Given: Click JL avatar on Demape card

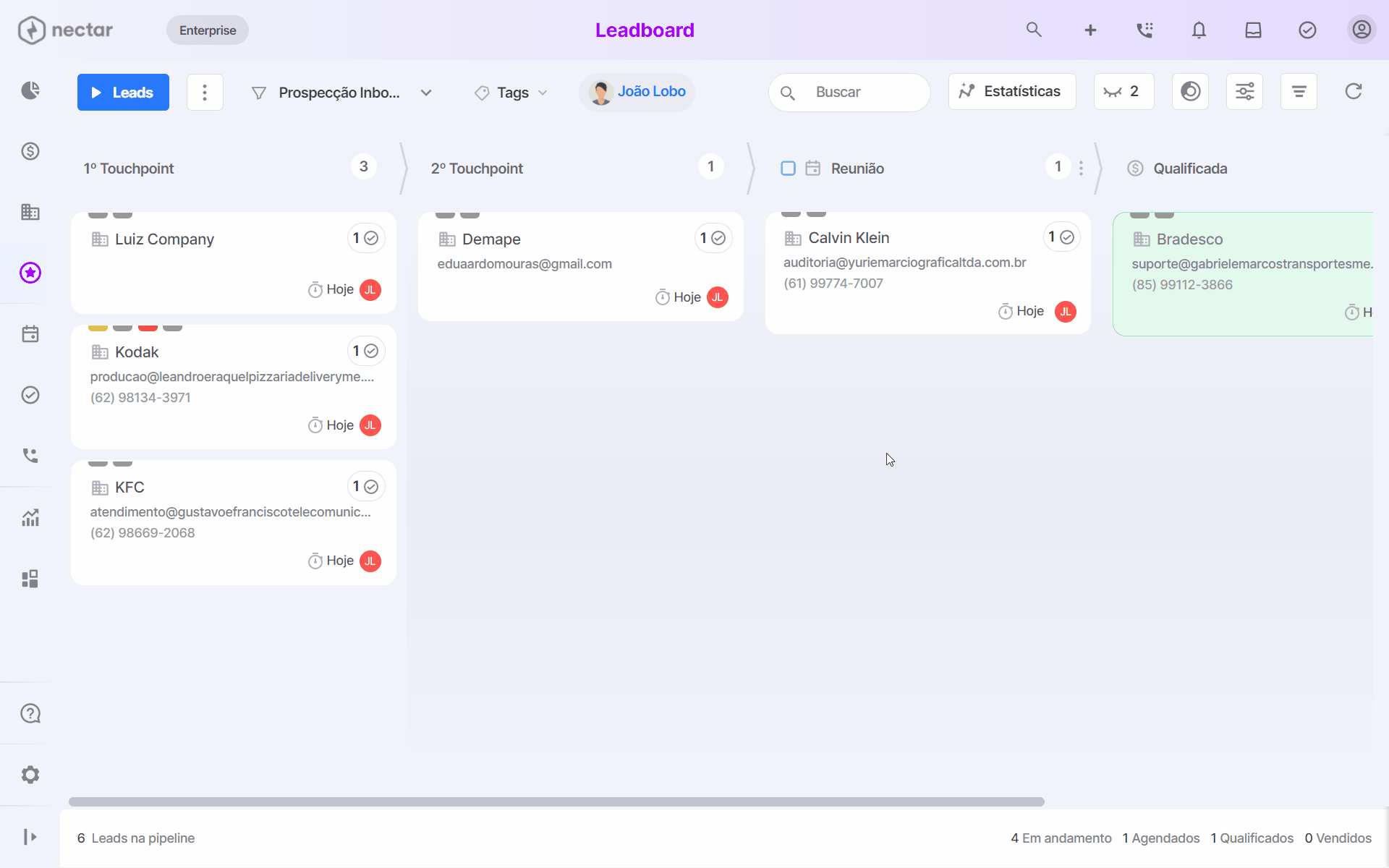Looking at the screenshot, I should 718,297.
